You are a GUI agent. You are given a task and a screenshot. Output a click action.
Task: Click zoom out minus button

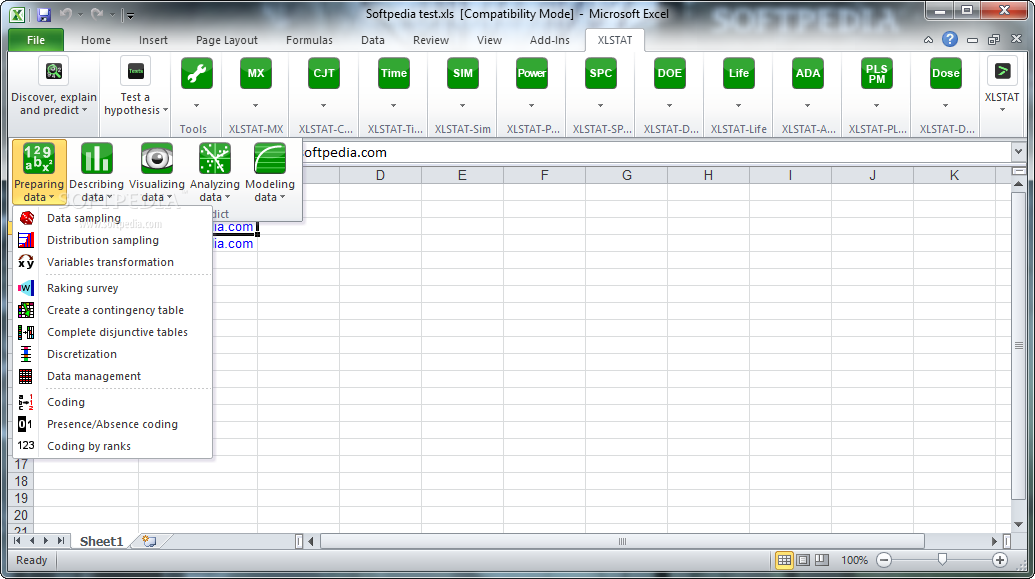(884, 560)
